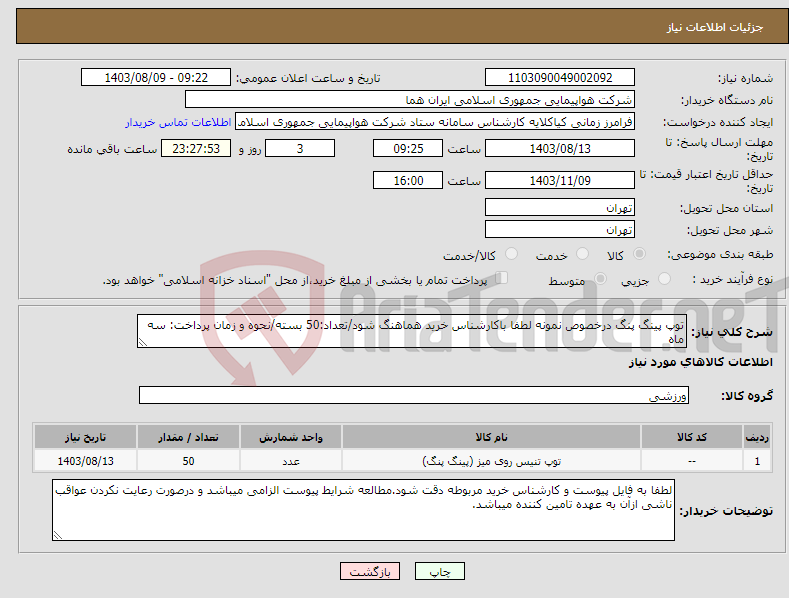The width and height of the screenshot is (789, 598).
Task: Click the delivery province تهران field
Action: coord(560,207)
